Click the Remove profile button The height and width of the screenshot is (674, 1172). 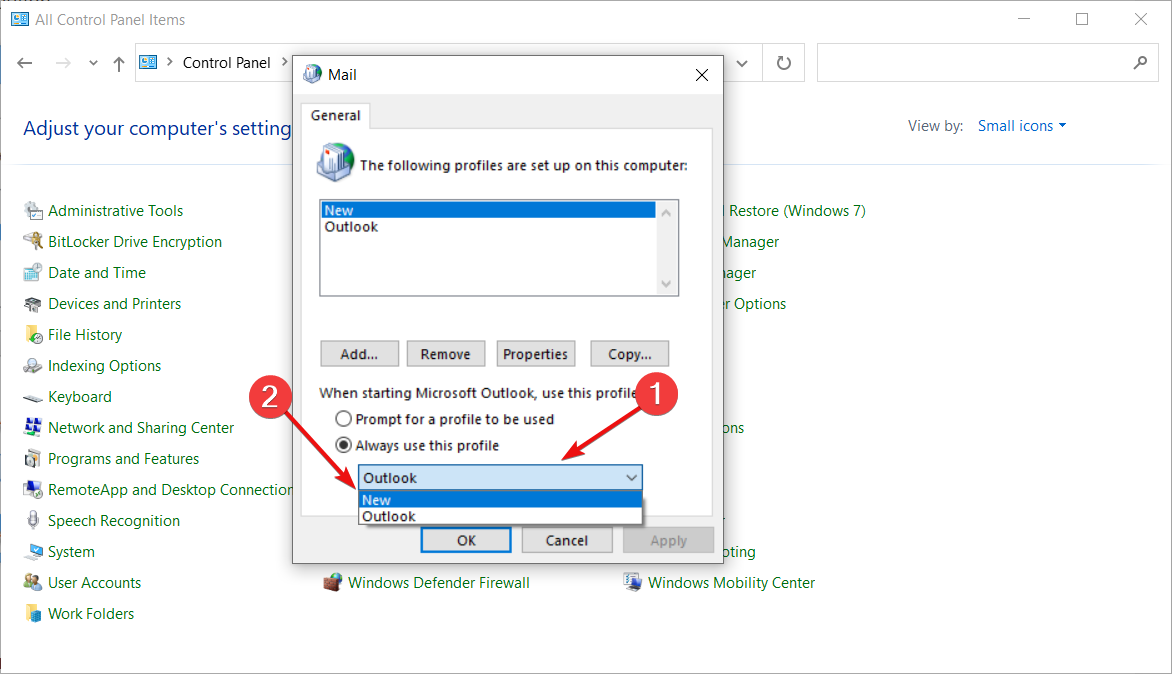tap(445, 354)
